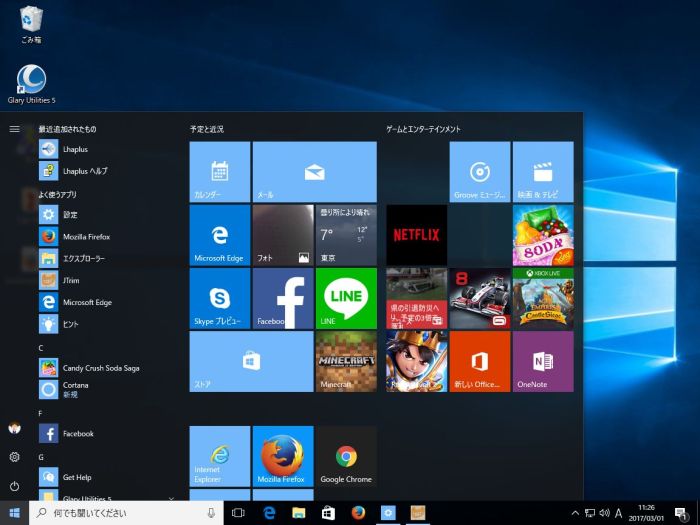The image size is (700, 525).
Task: Click the volume icon in system tray
Action: click(604, 513)
